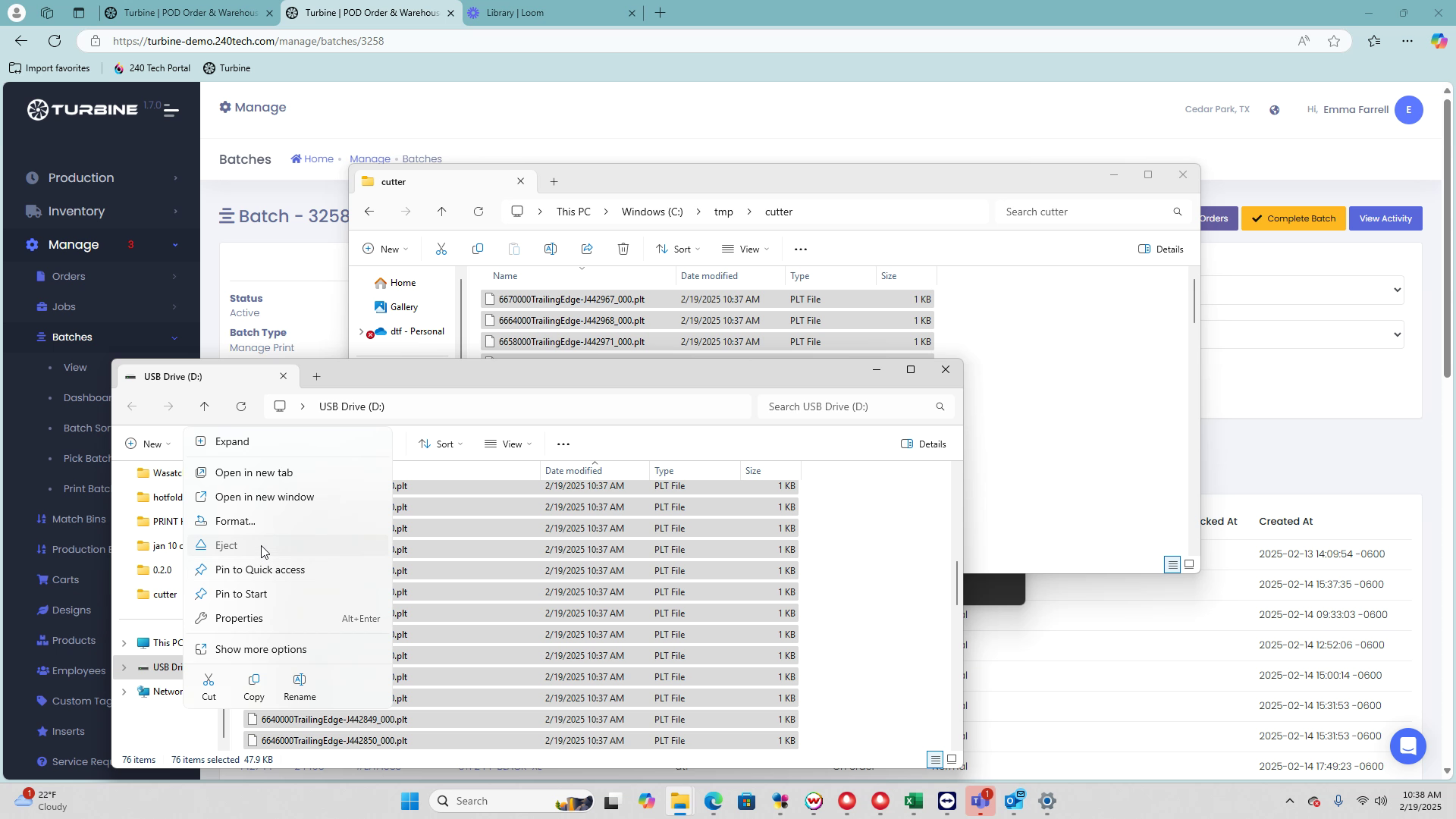The image size is (1456, 819).
Task: Expand This PC tree node
Action: pyautogui.click(x=124, y=643)
